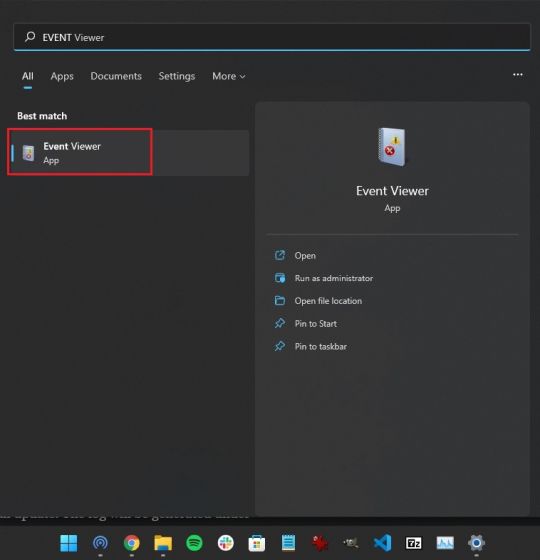Switch to the Documents filter tab
The image size is (540, 560).
pos(116,76)
